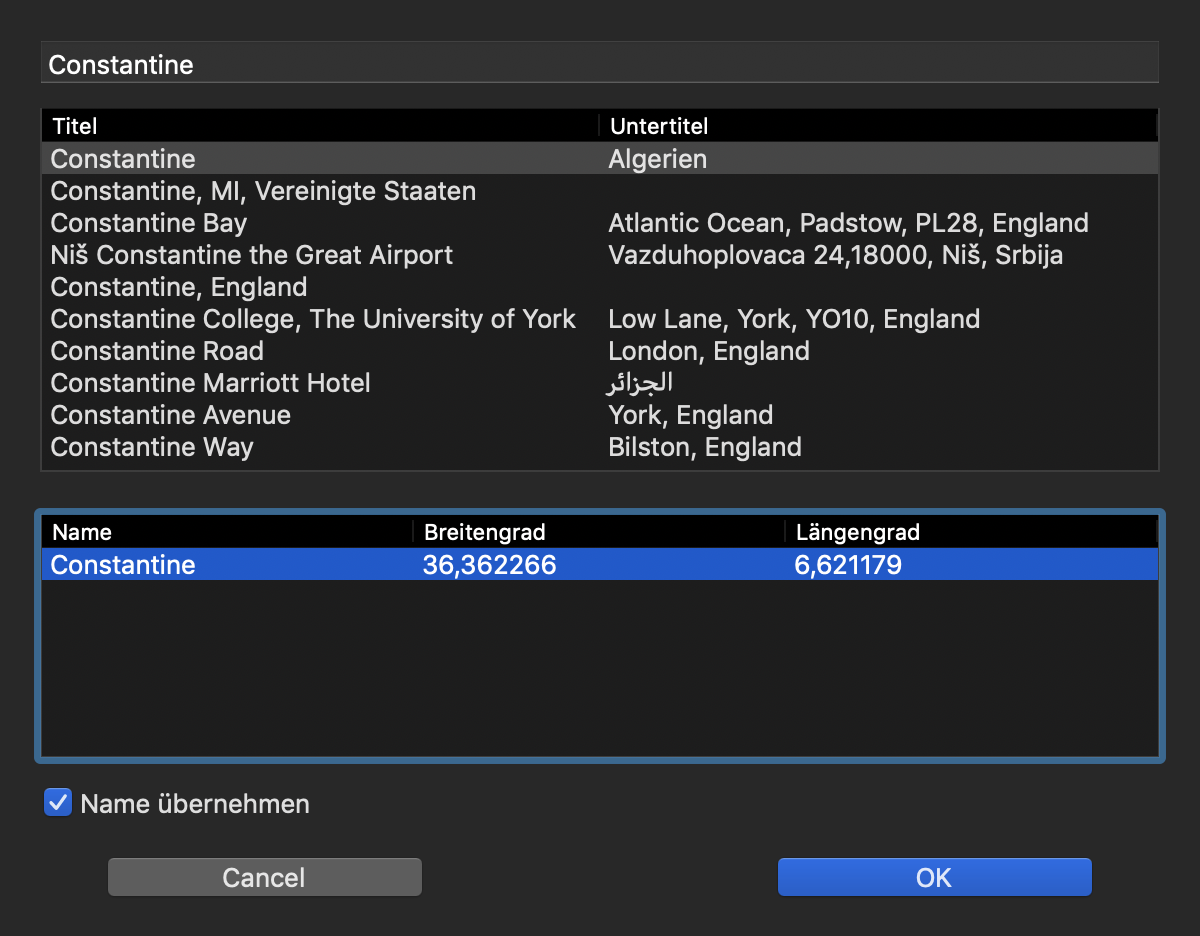
Task: Confirm with the OK button
Action: [934, 877]
